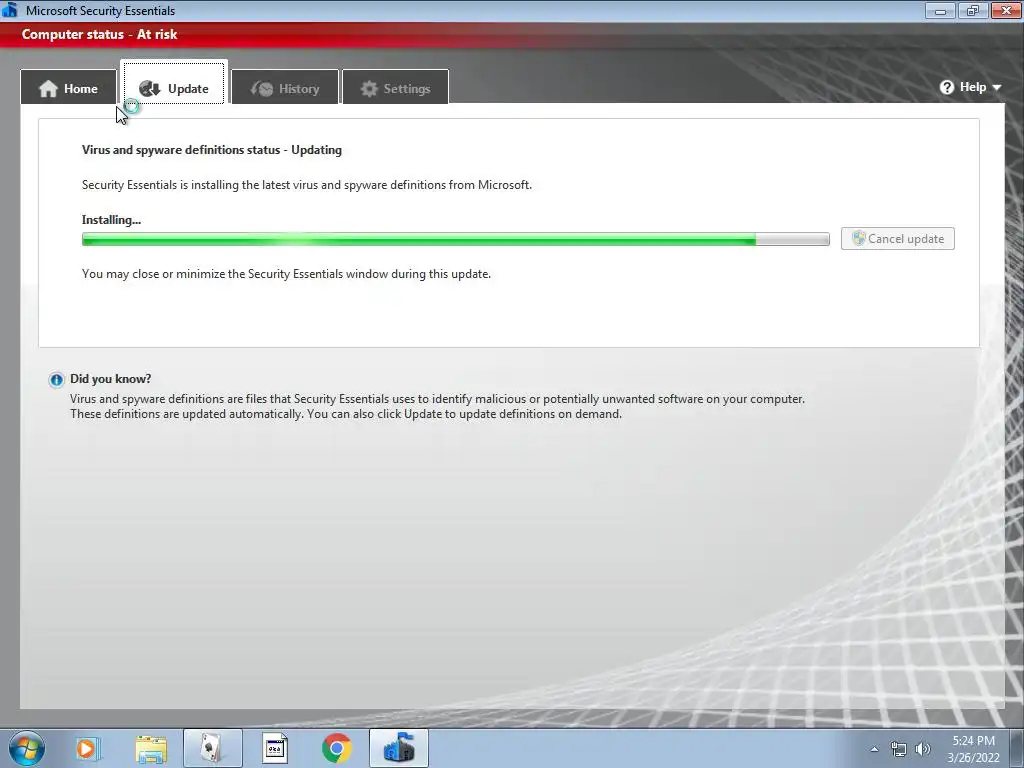1024x768 pixels.
Task: Click the globe icon on Update tab
Action: coord(150,88)
